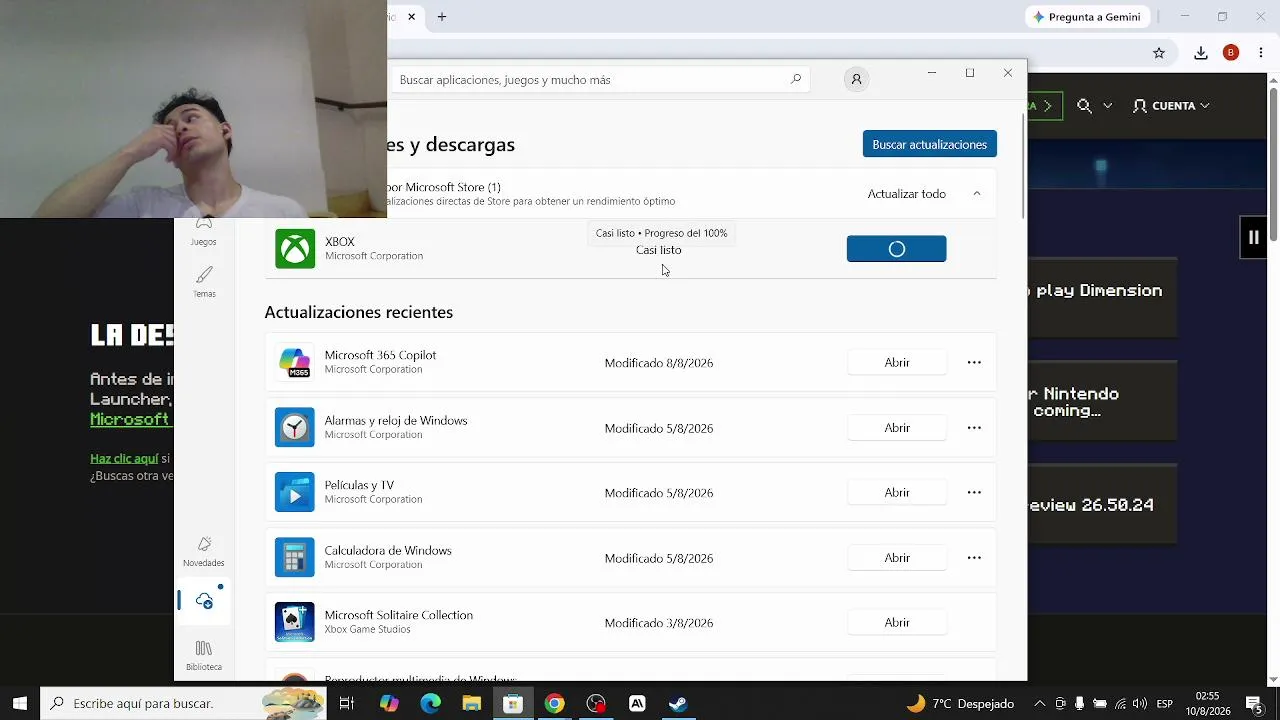Image resolution: width=1280 pixels, height=720 pixels.
Task: Expand the dropdown arrow beside the Minecraft search
Action: 1107,105
